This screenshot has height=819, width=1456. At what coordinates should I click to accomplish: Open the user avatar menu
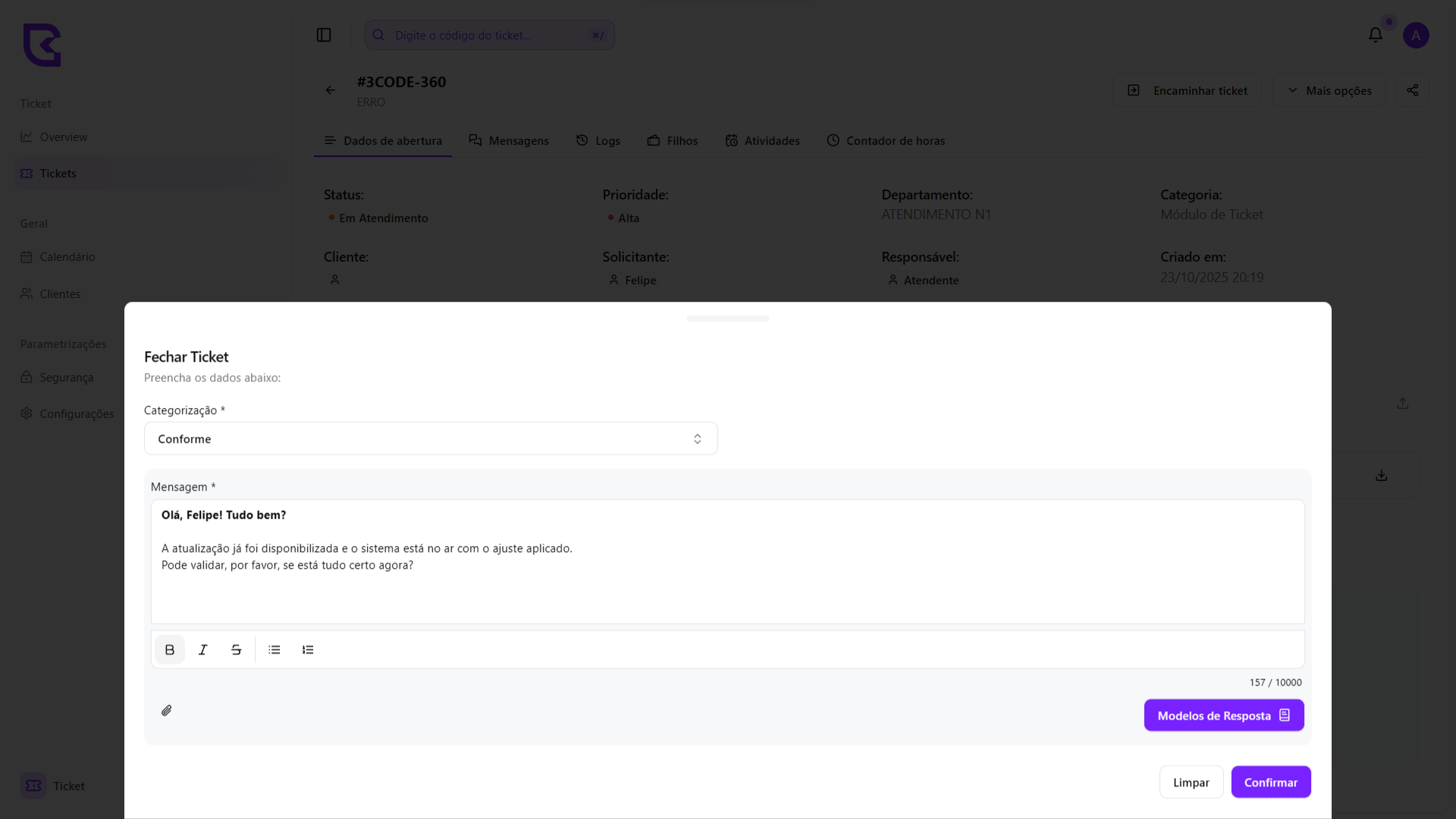[x=1415, y=35]
